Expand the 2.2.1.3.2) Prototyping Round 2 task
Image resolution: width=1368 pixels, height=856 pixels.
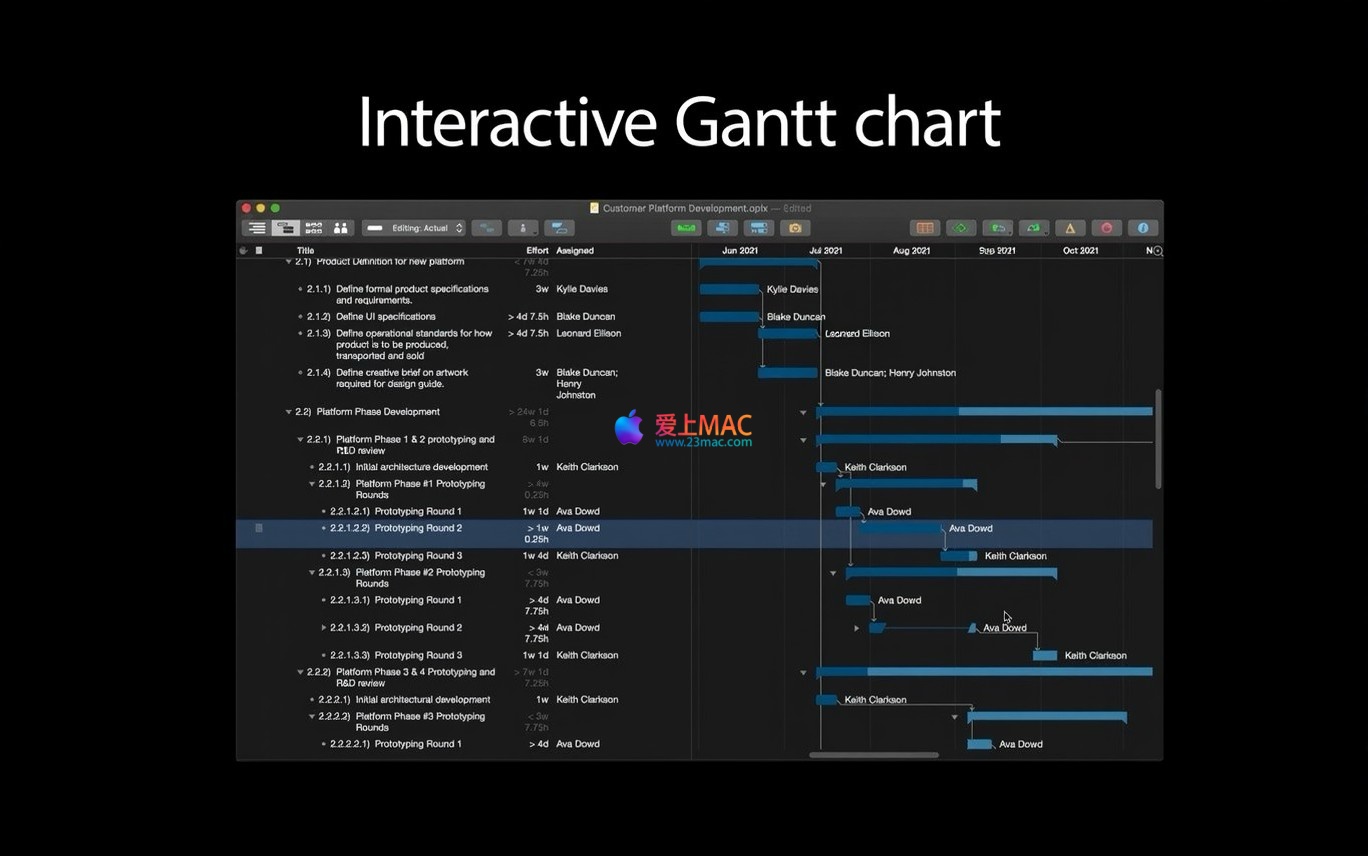point(323,628)
